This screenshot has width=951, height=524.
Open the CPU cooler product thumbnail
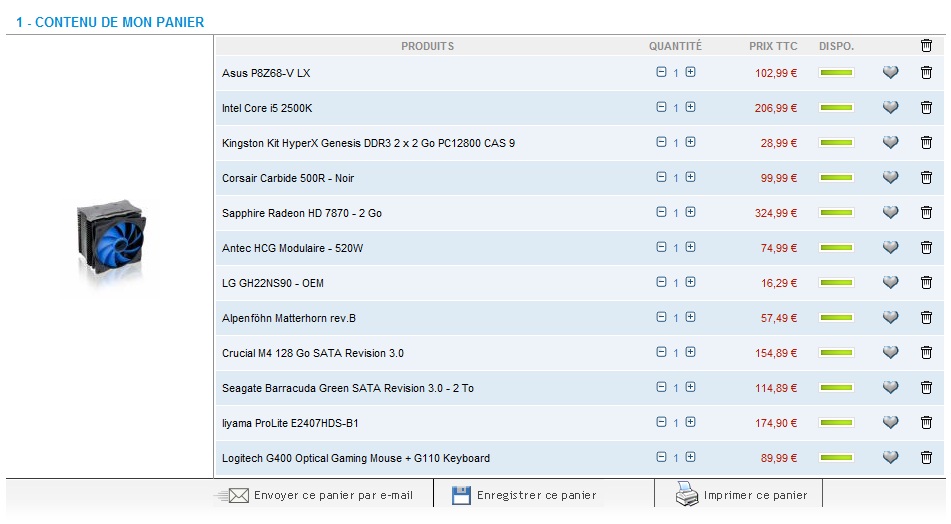point(110,240)
